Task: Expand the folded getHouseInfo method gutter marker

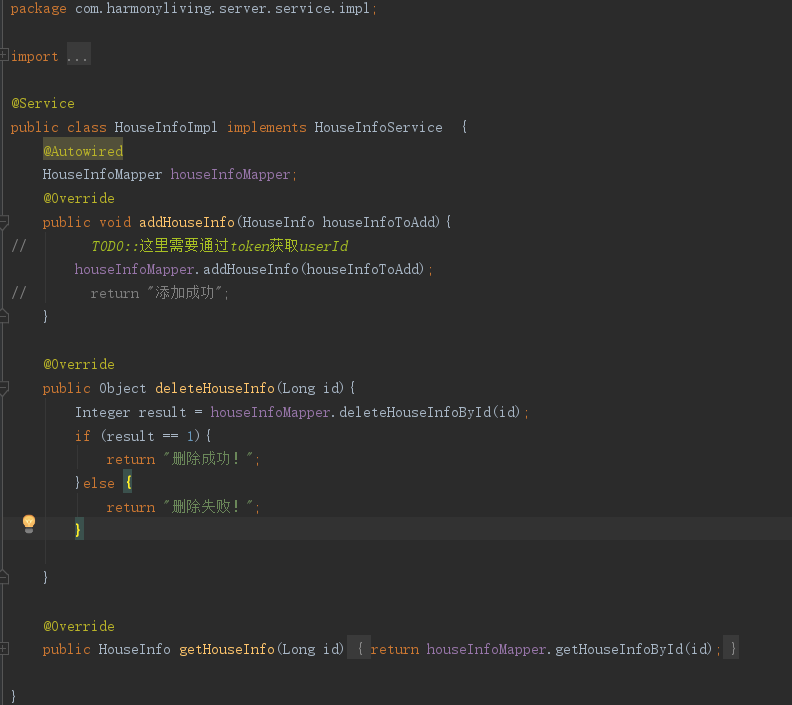Action: coord(4,648)
